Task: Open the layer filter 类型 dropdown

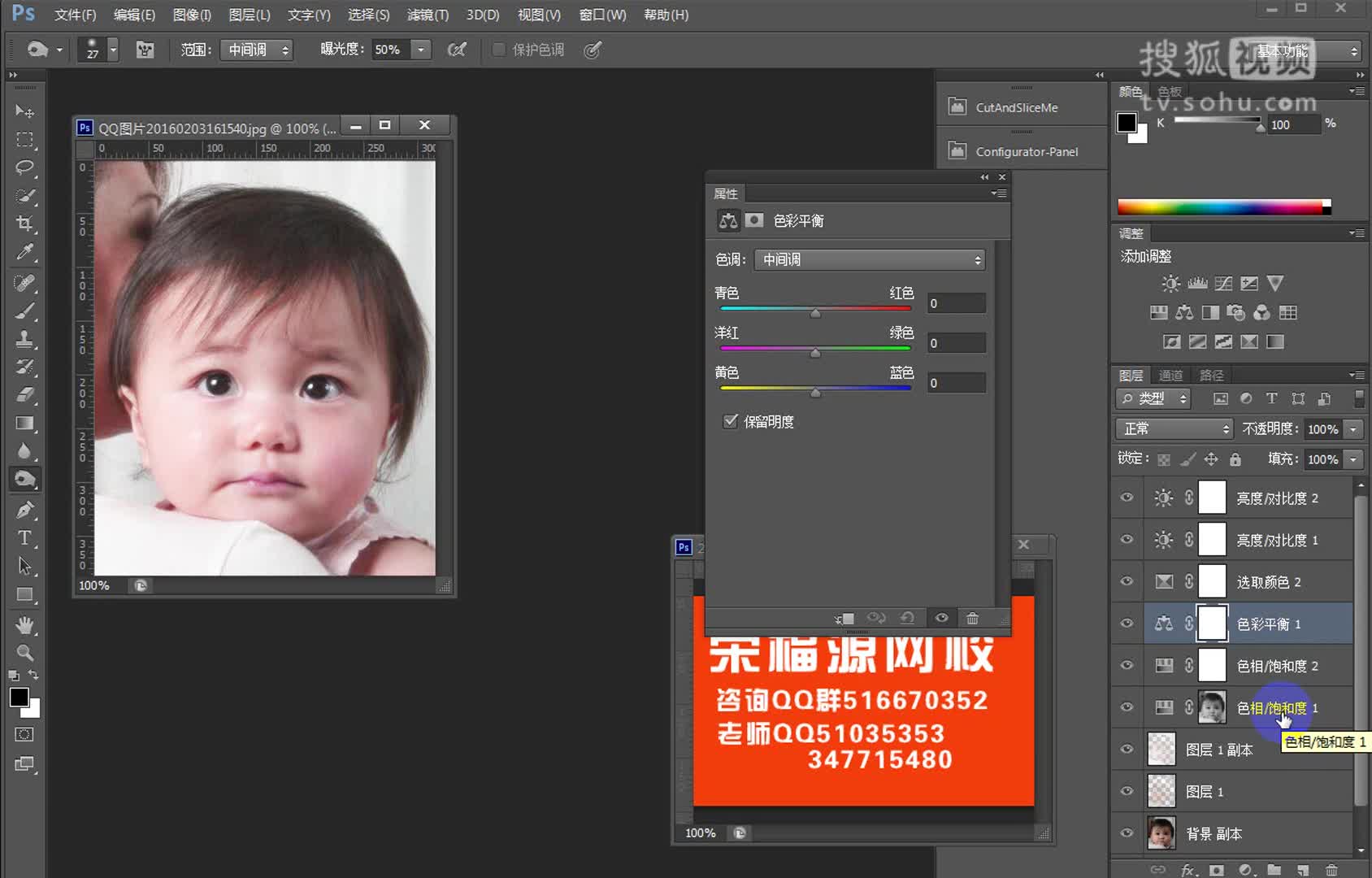Action: pyautogui.click(x=1153, y=398)
